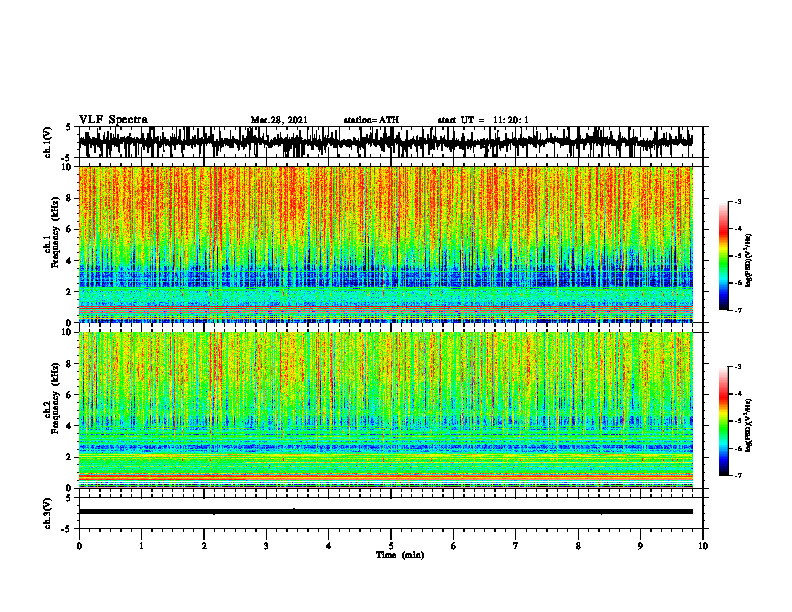Click the time axis tick label "3"
The width and height of the screenshot is (792, 612).
tap(266, 546)
